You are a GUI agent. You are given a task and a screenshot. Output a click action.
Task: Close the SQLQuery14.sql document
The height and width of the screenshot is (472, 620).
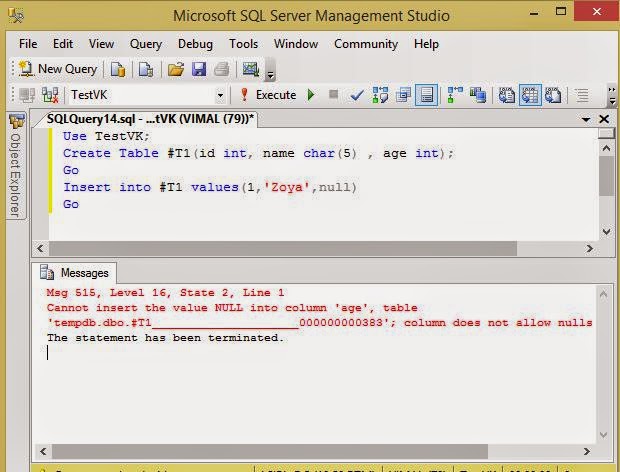604,119
